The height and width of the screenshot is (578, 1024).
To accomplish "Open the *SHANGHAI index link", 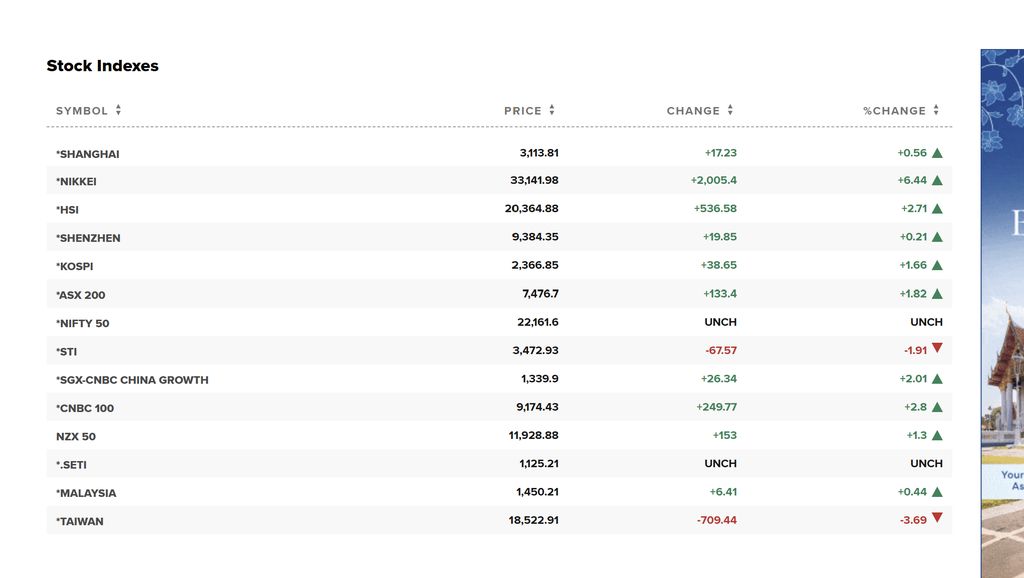I will tap(88, 154).
